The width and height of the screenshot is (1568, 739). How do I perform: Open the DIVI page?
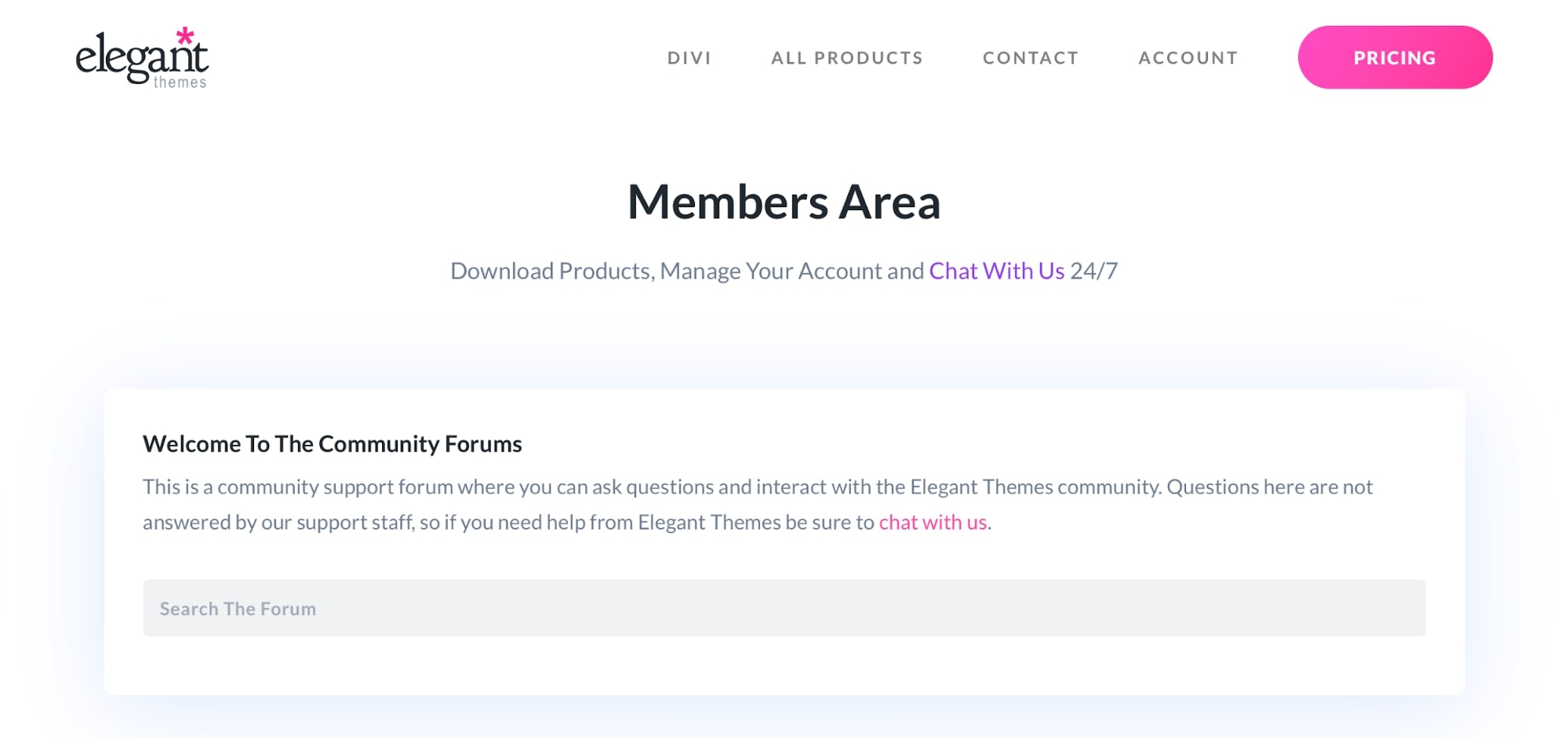689,57
